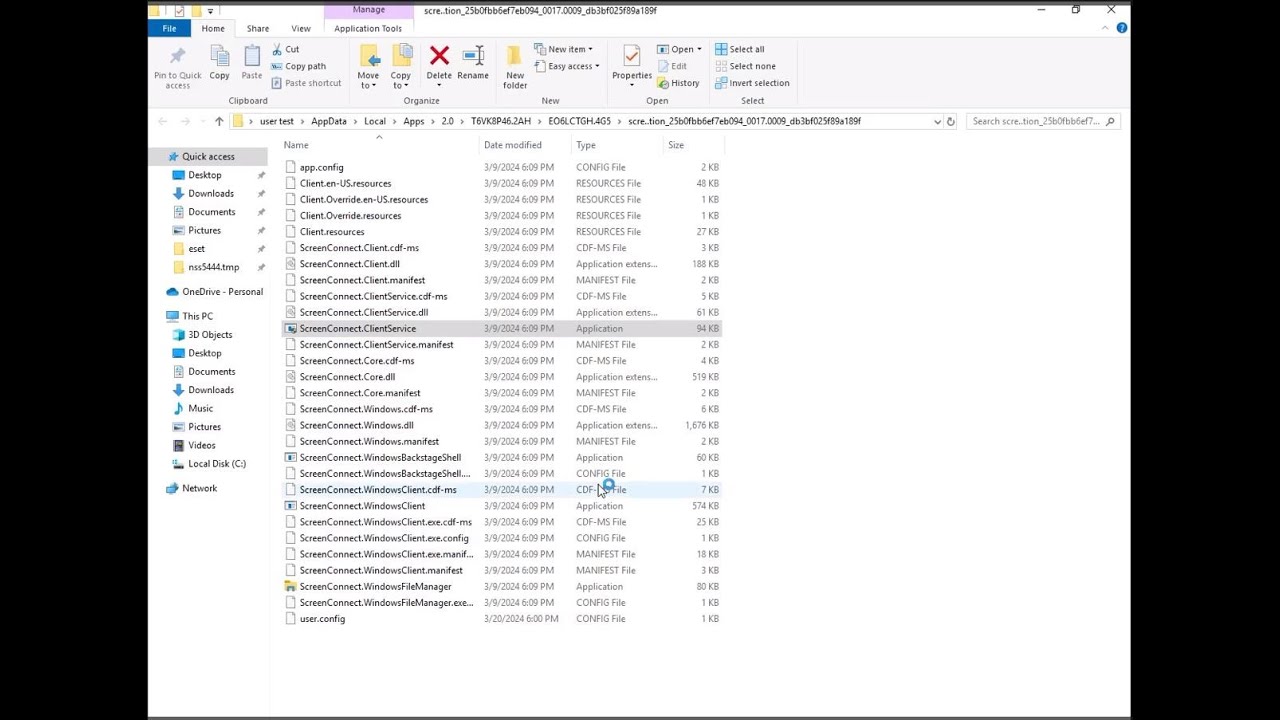This screenshot has width=1280, height=720.
Task: Refresh the current folder view
Action: point(950,121)
